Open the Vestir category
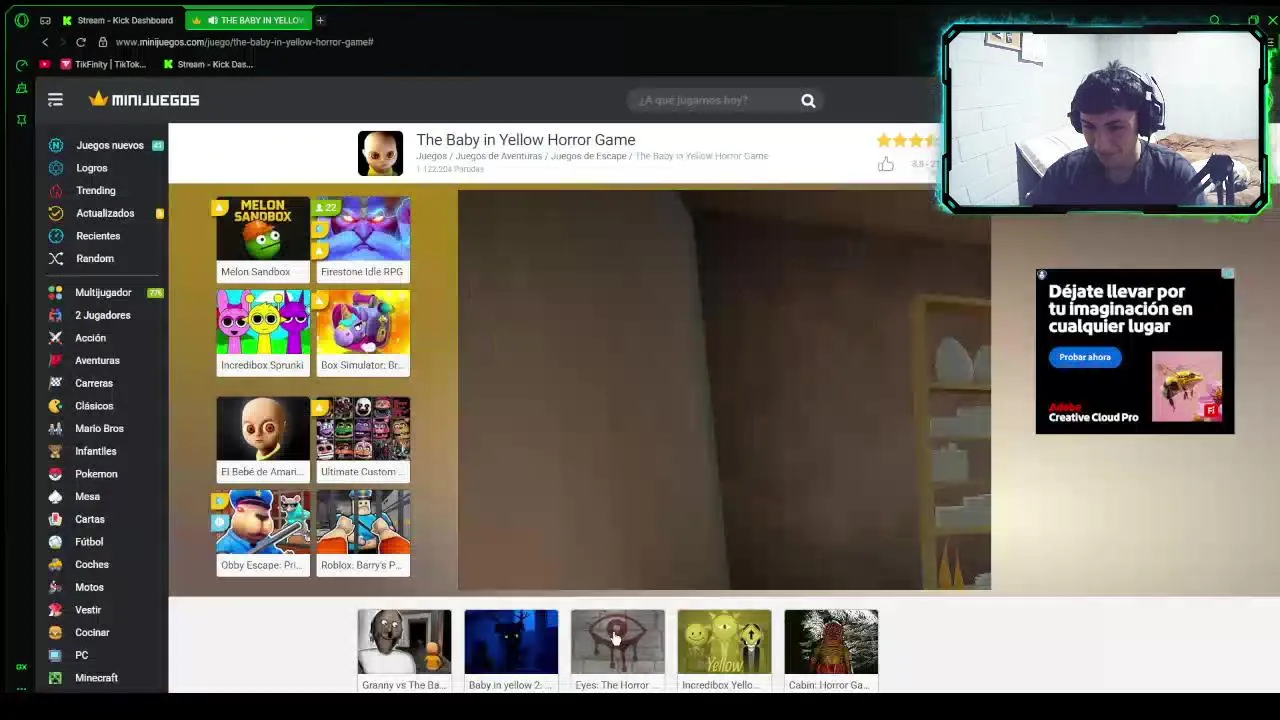1280x720 pixels. [87, 610]
